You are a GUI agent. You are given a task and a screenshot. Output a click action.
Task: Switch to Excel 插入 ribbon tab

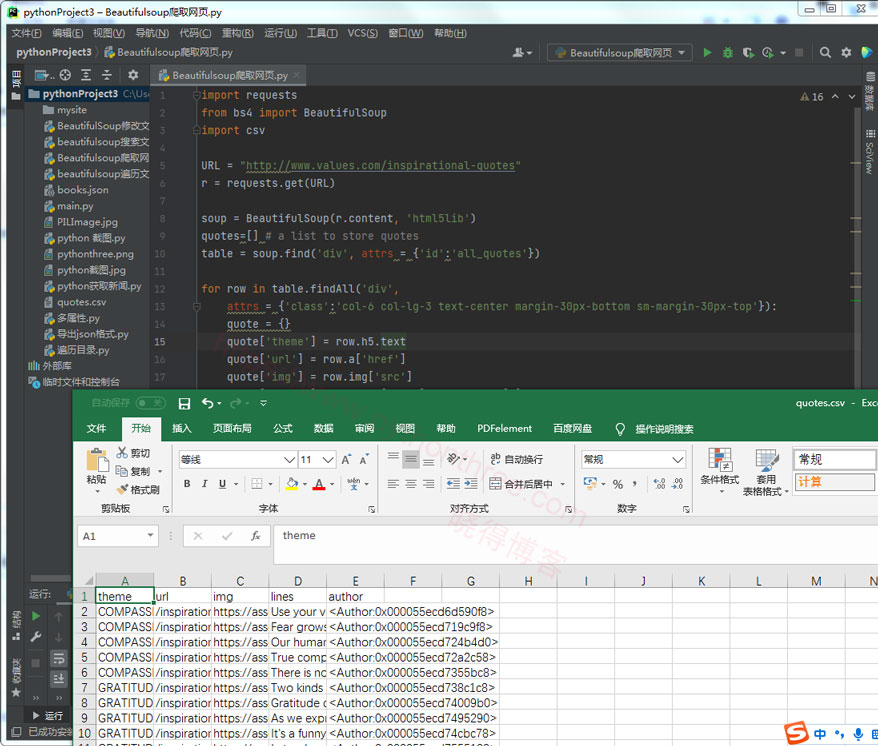181,428
